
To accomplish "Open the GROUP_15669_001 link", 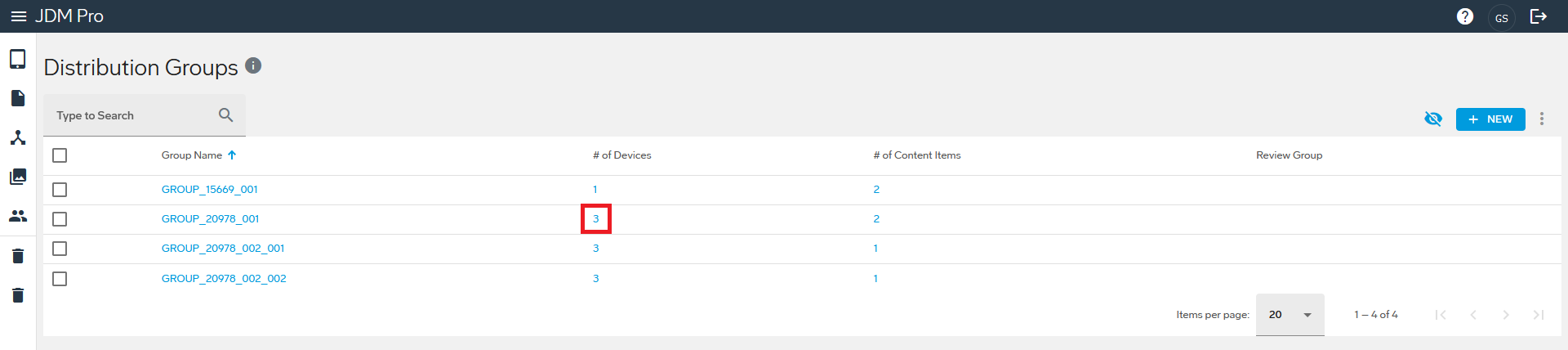I will click(x=210, y=190).
